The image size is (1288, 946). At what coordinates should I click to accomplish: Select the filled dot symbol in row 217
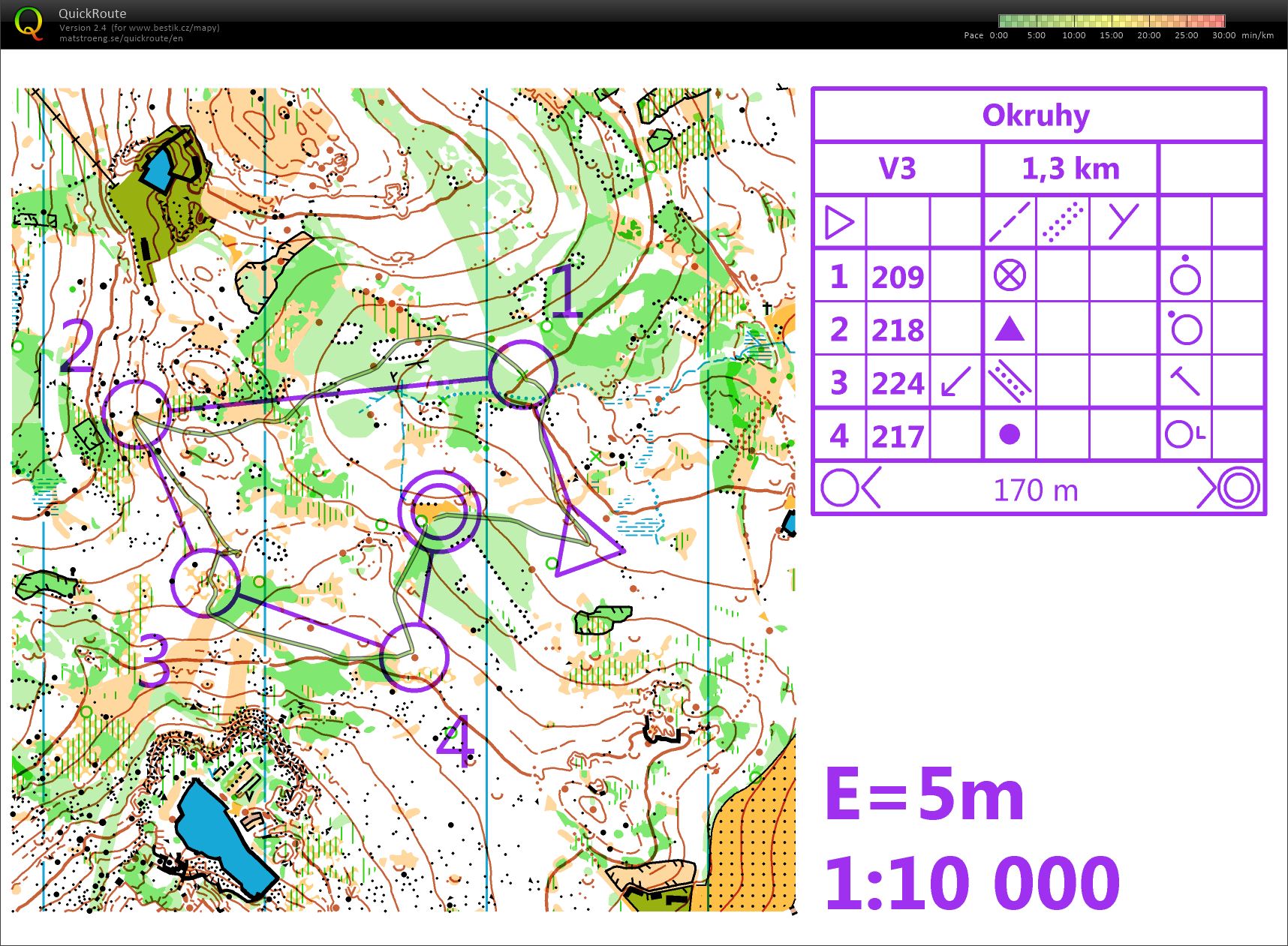tap(1010, 435)
